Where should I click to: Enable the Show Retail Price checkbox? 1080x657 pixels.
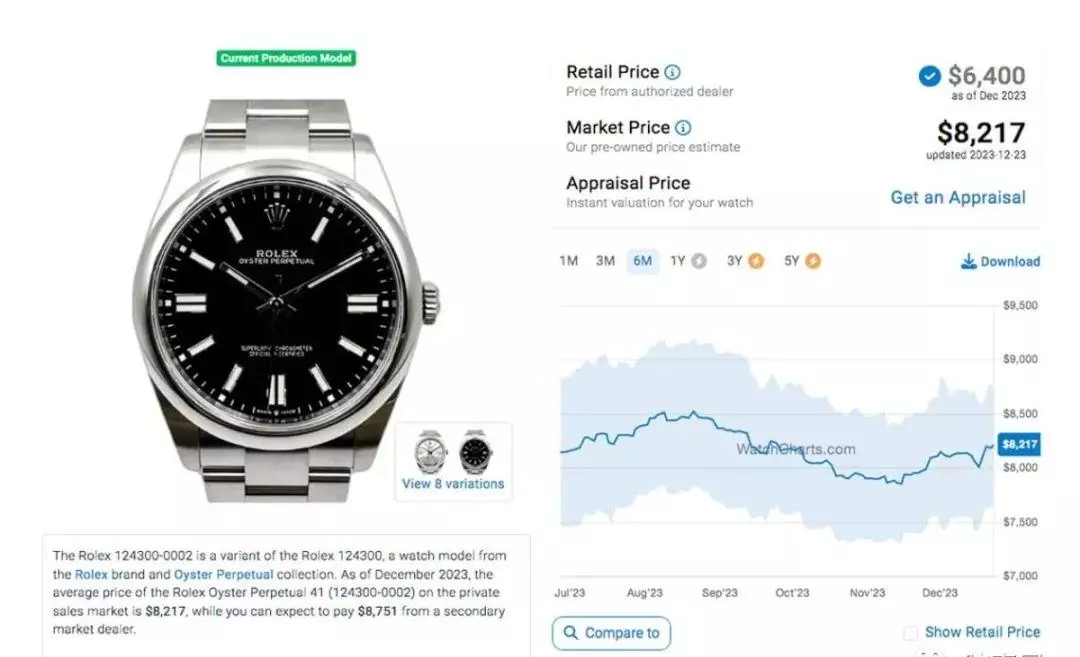click(911, 632)
